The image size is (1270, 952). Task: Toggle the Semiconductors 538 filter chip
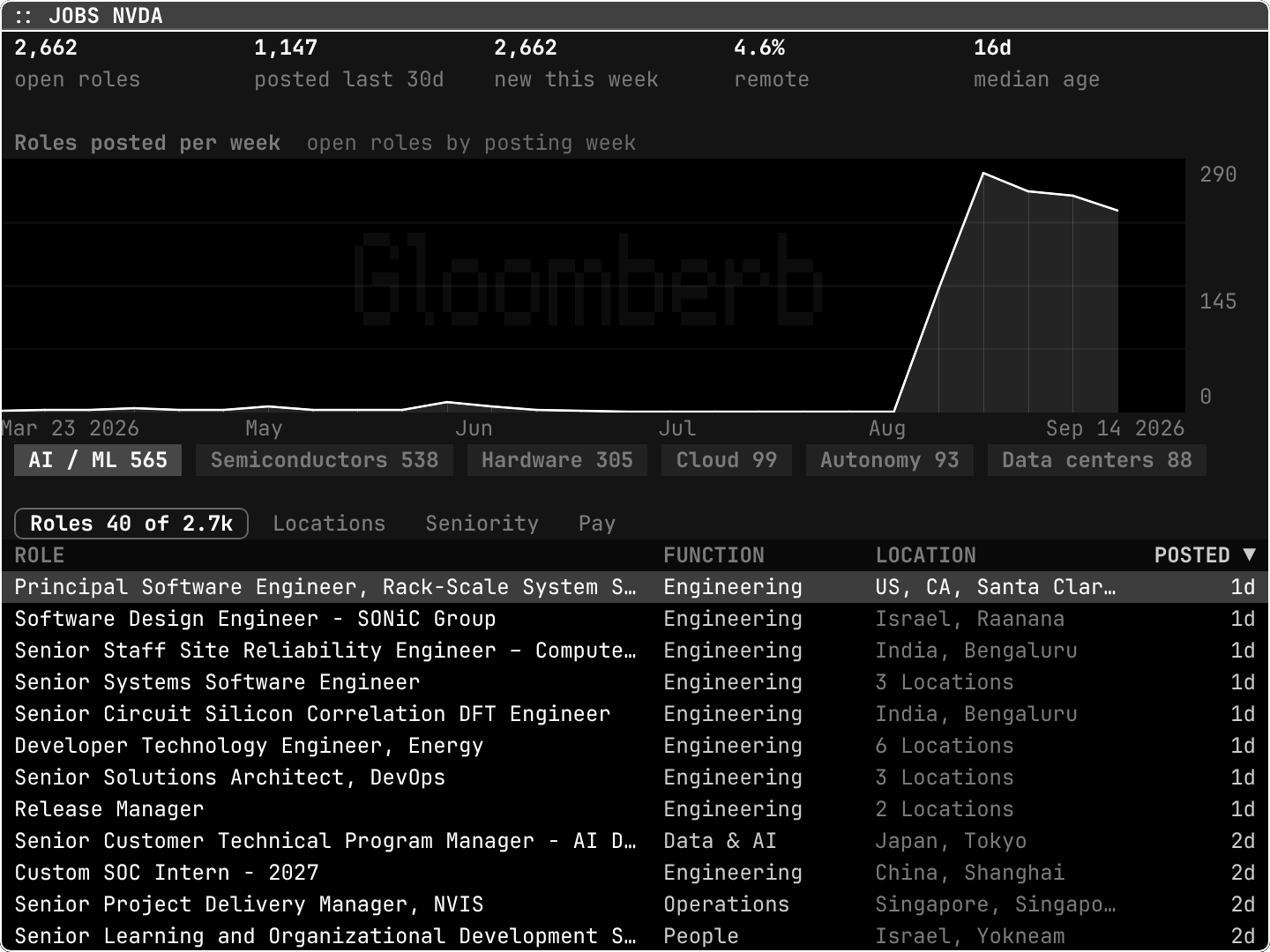pyautogui.click(x=325, y=460)
